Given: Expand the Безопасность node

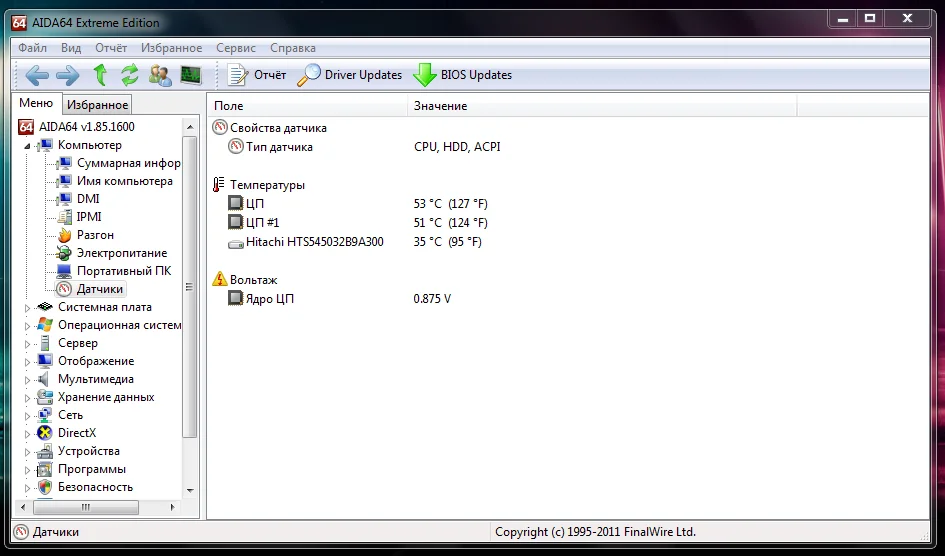Looking at the screenshot, I should click(x=27, y=488).
